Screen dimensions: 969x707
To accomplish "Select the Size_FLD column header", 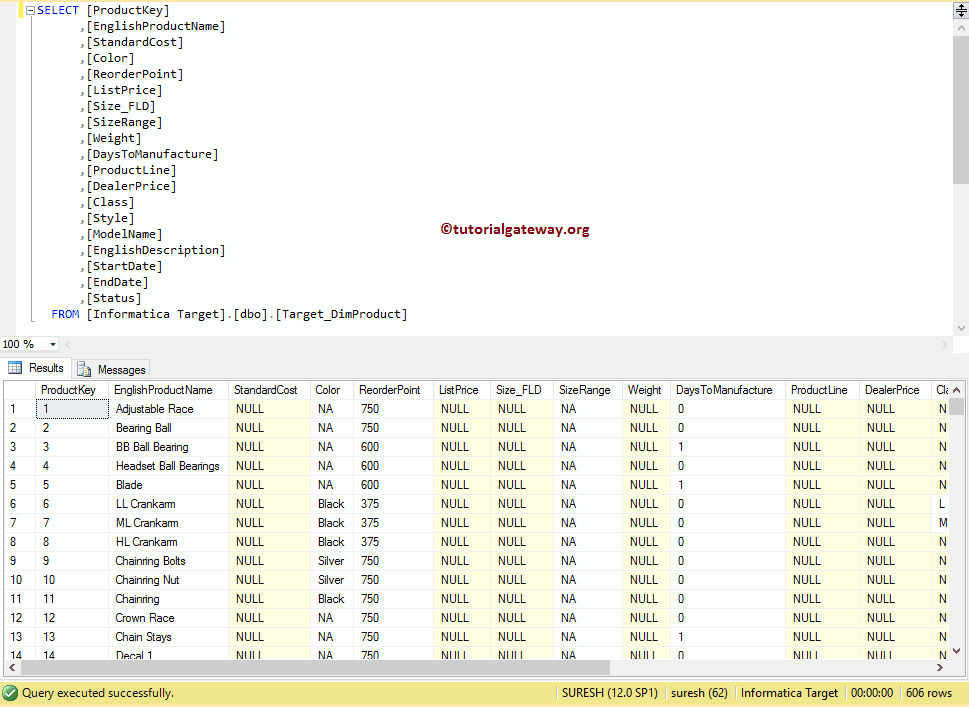I will (x=522, y=390).
